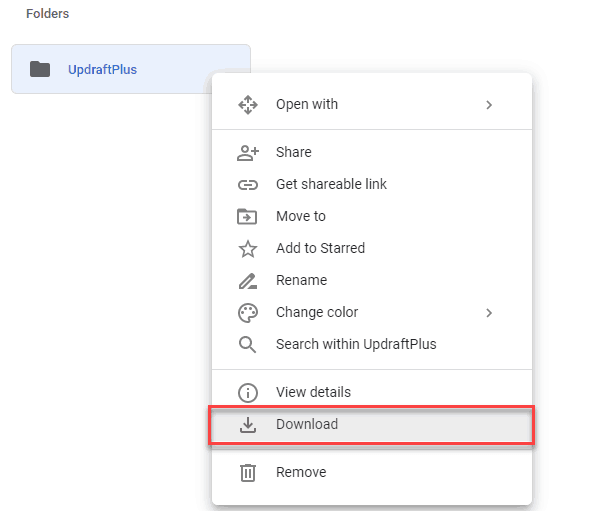The height and width of the screenshot is (511, 609).
Task: Click the star icon for Add to Starred
Action: [248, 249]
